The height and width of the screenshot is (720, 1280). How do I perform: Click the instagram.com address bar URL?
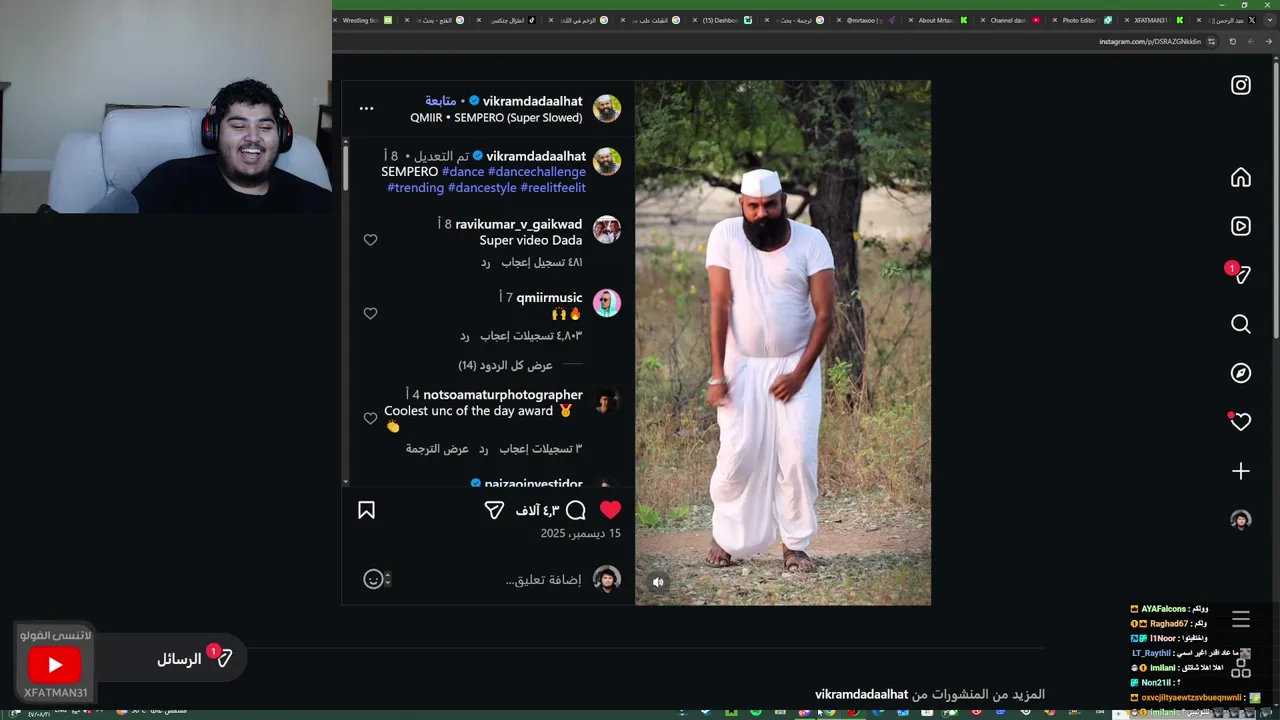pos(1150,42)
